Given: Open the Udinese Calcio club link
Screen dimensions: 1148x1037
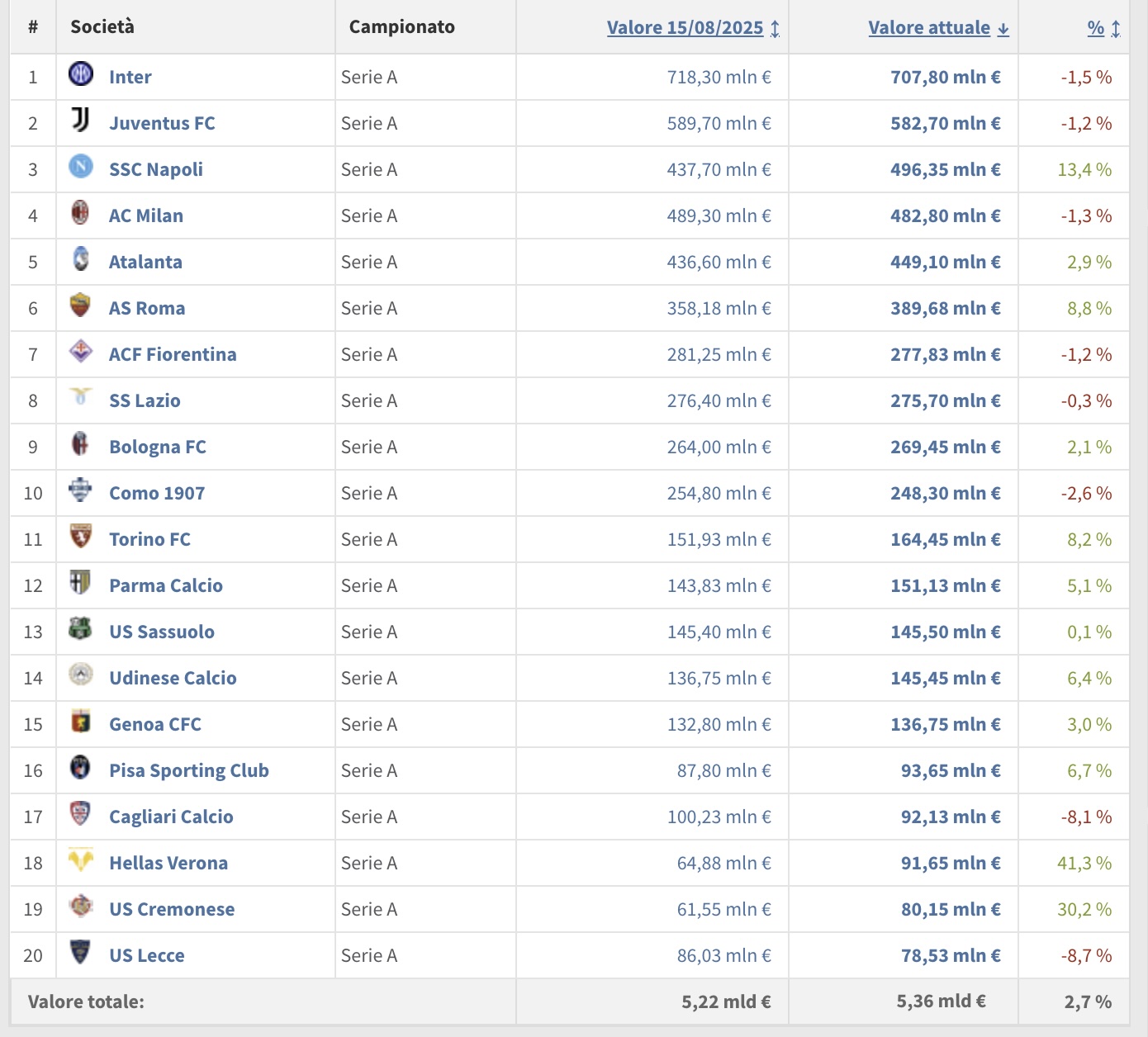Looking at the screenshot, I should pos(173,678).
